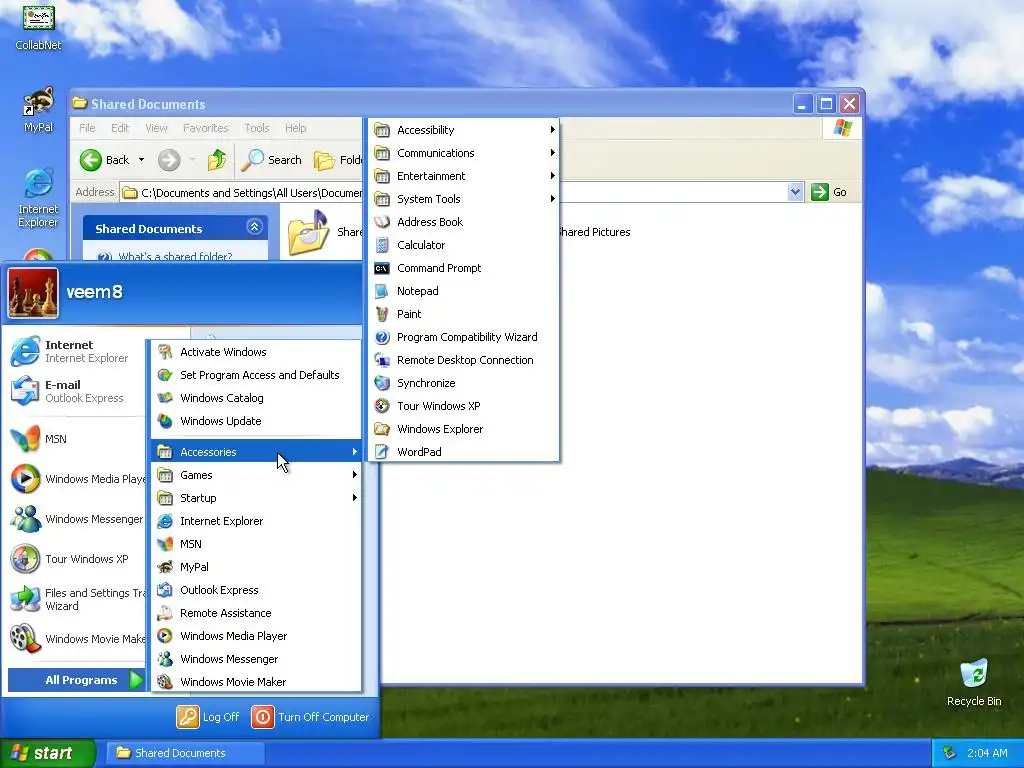Viewport: 1024px width, 768px height.
Task: Launch Tour Windows XP from Accessories
Action: 464,406
